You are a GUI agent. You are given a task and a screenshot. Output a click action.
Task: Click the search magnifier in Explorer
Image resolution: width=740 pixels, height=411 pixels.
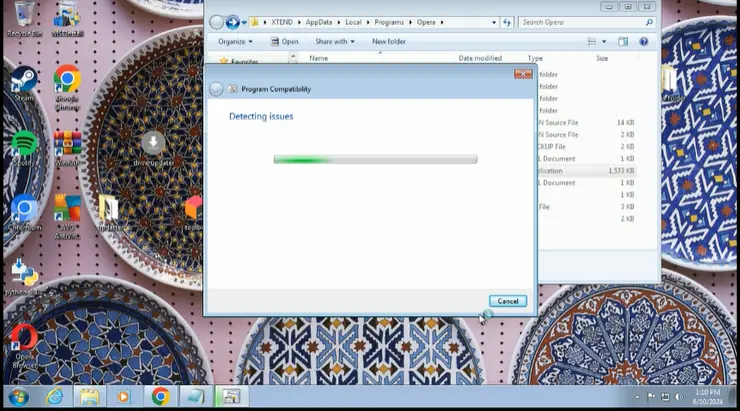[x=649, y=22]
